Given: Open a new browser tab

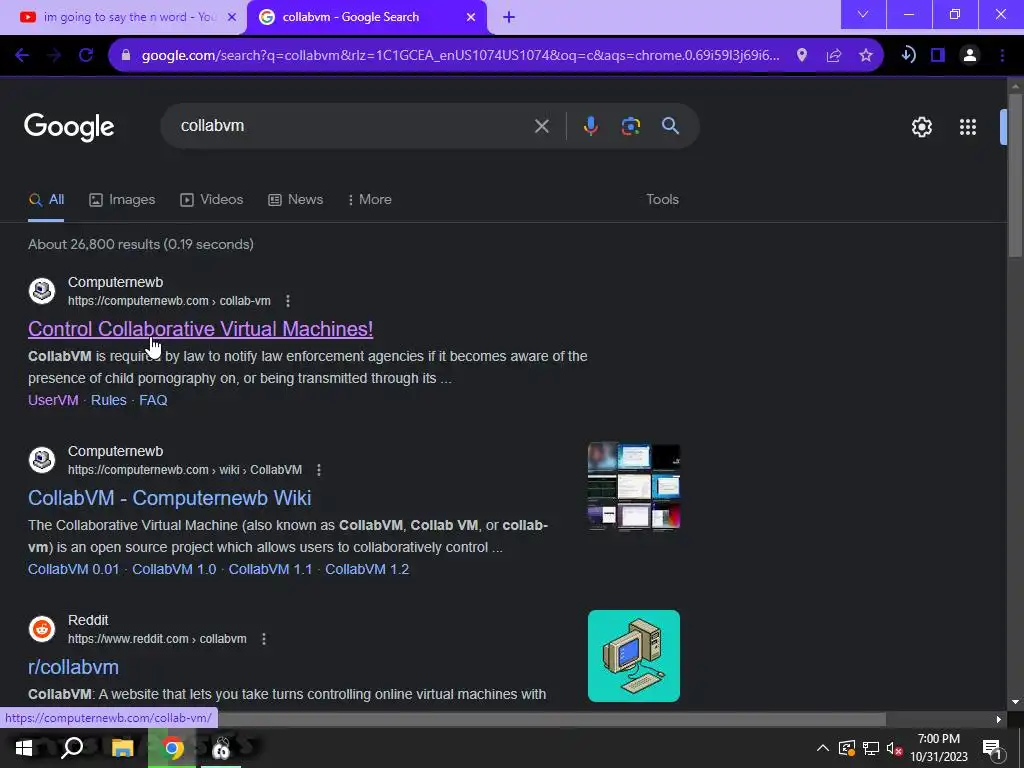Looking at the screenshot, I should (x=509, y=17).
